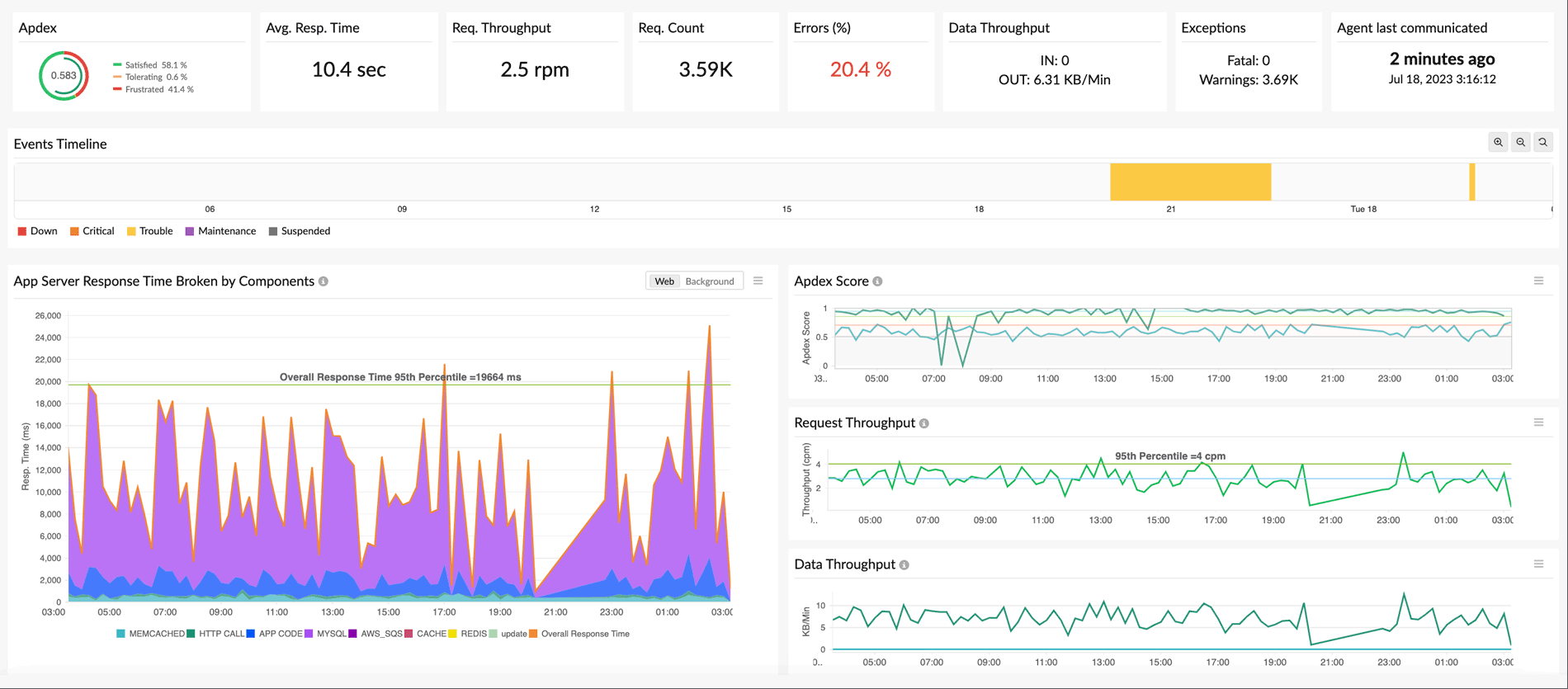Open App Server Response Time chart menu
Viewport: 1568px width, 689px height.
click(758, 281)
